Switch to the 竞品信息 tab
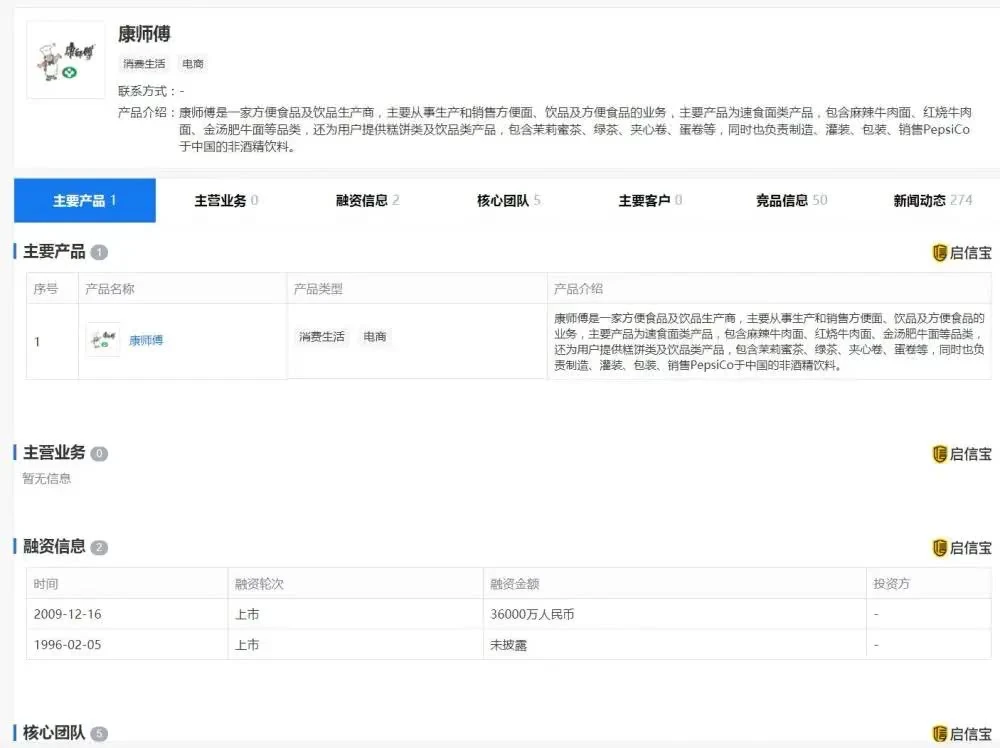Screen dimensions: 1000x748 coord(791,201)
